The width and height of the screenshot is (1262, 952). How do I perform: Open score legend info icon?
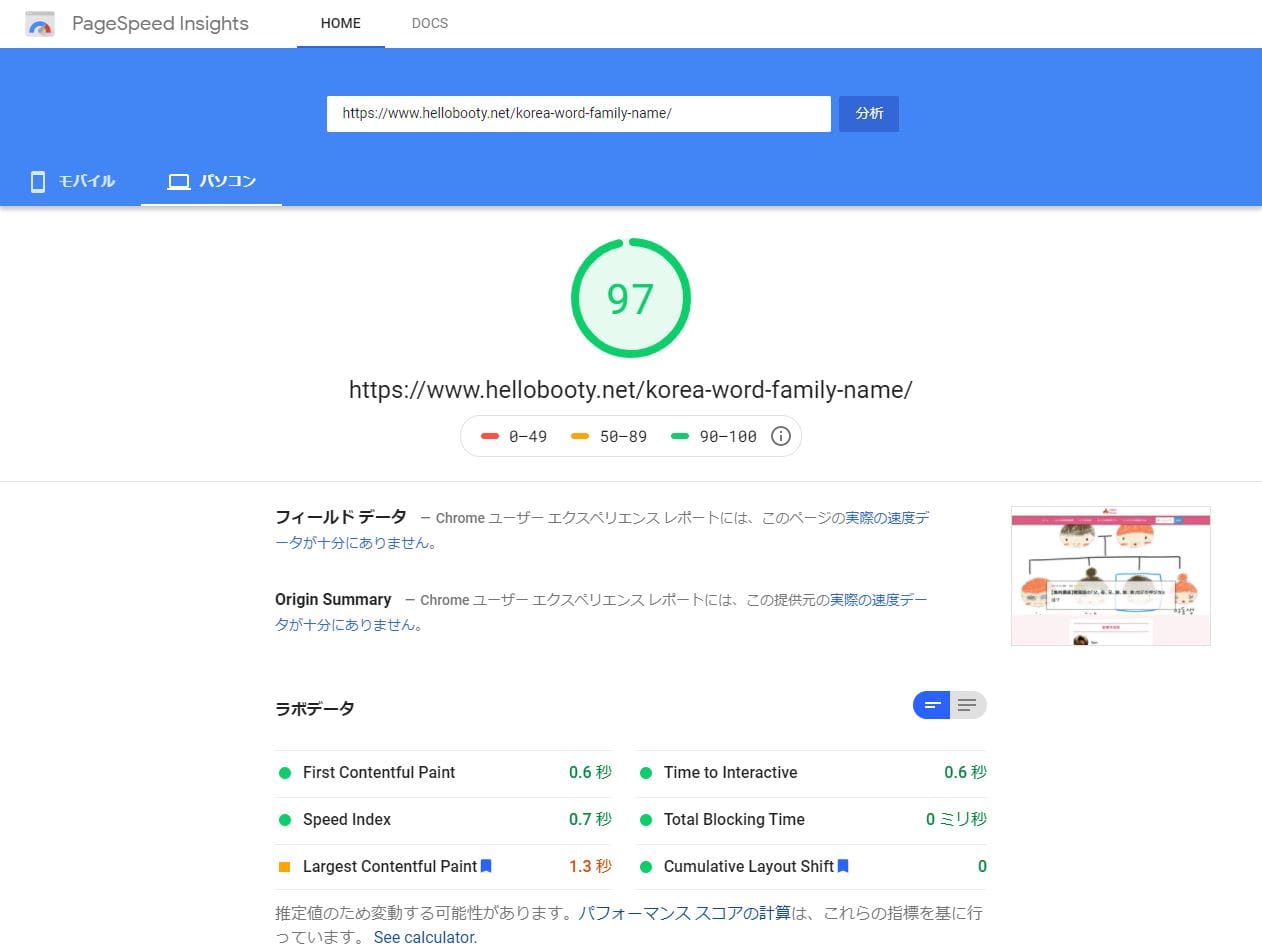tap(781, 436)
